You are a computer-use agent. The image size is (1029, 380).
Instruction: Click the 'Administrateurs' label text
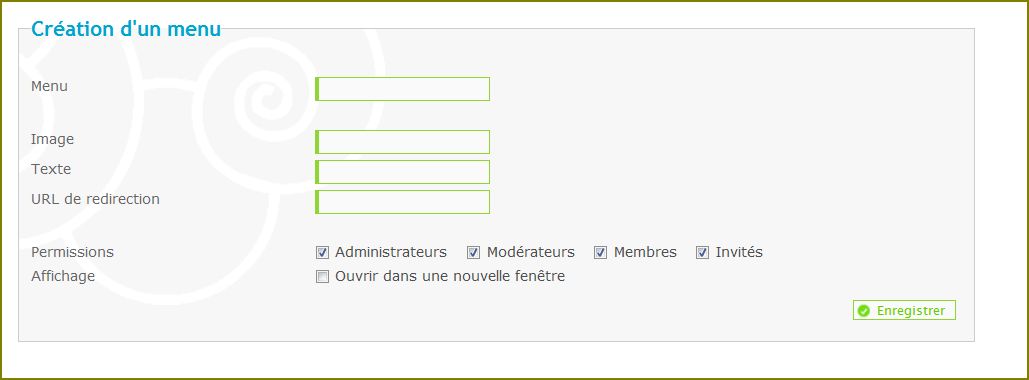point(390,252)
